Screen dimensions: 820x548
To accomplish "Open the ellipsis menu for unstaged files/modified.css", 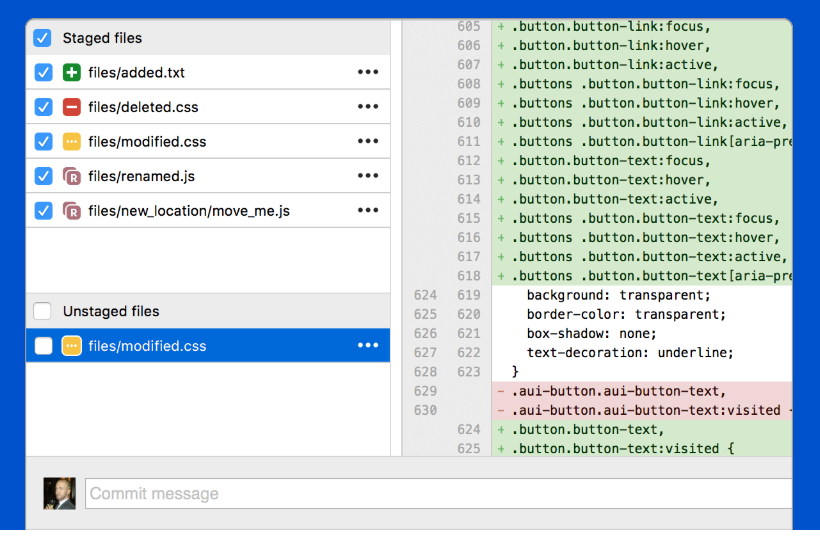I will click(368, 345).
